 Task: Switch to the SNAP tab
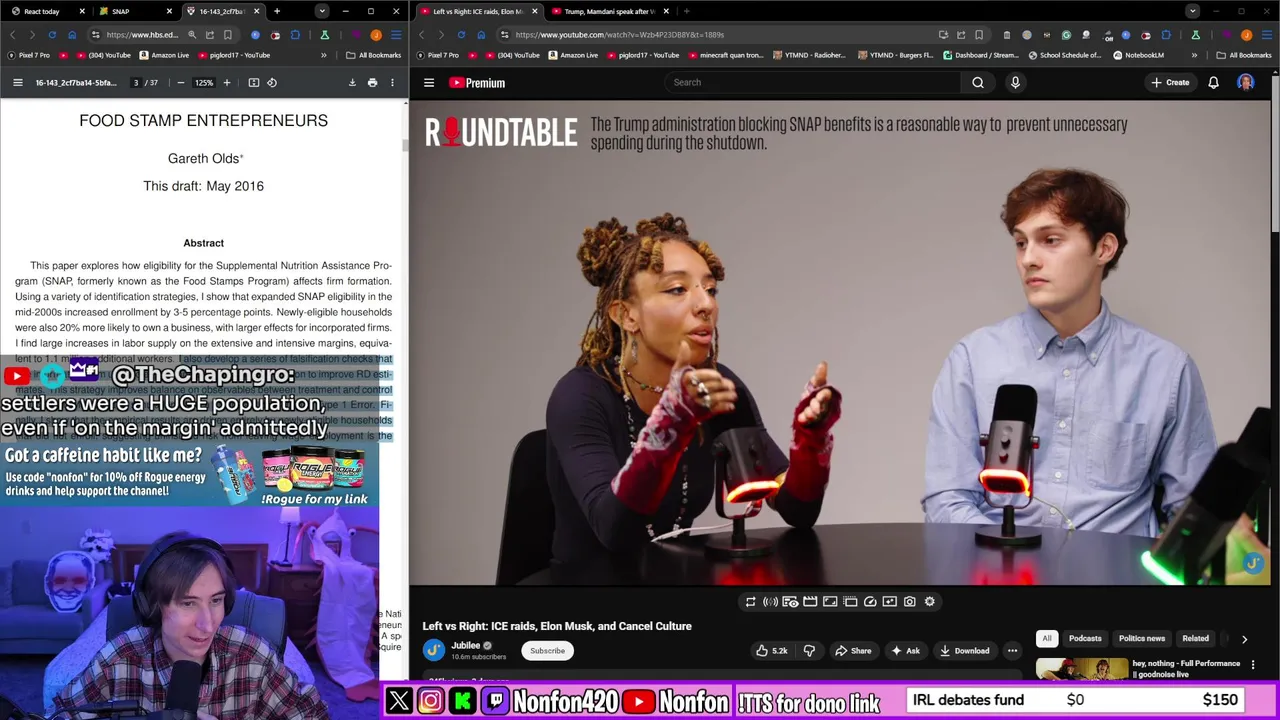pos(135,11)
